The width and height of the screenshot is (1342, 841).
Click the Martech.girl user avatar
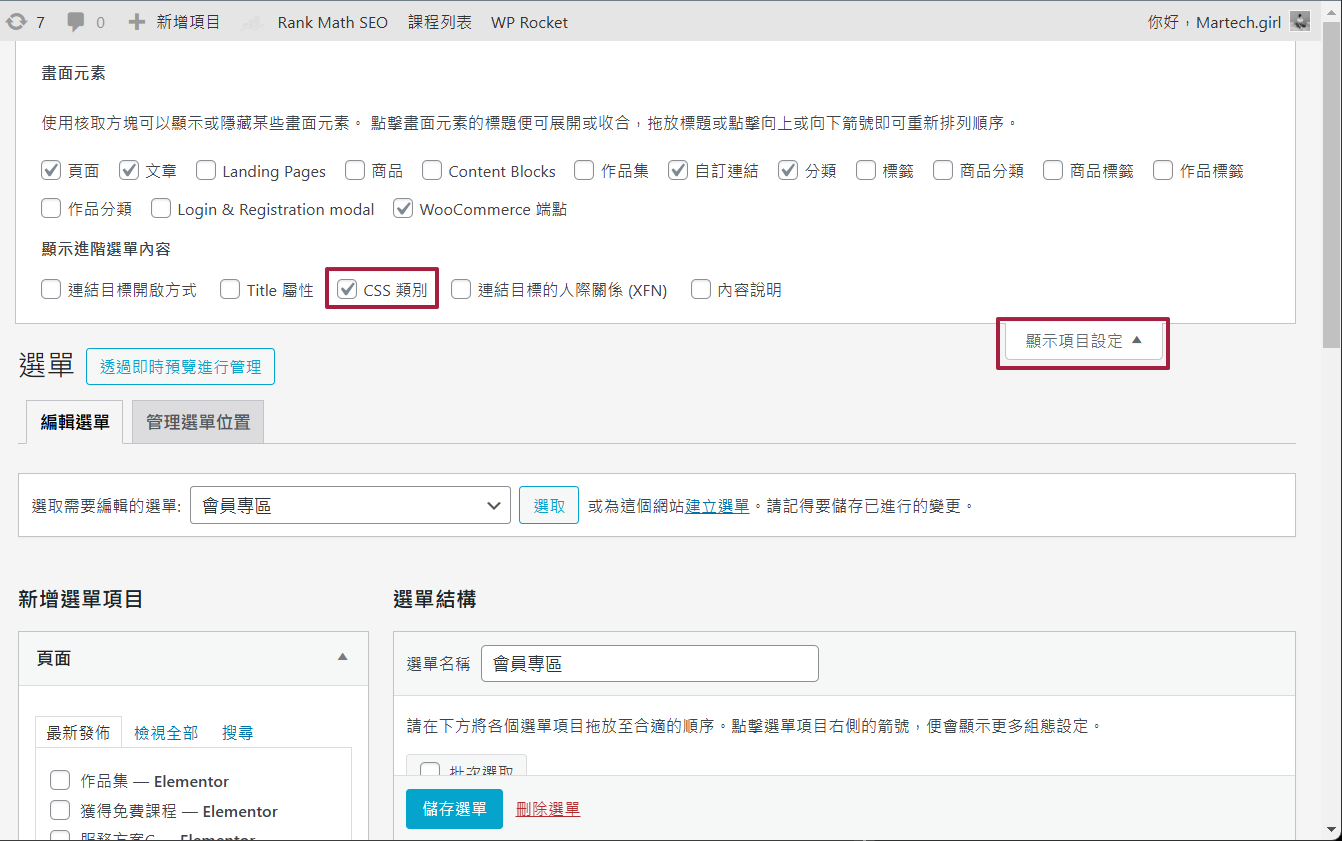coord(1300,22)
